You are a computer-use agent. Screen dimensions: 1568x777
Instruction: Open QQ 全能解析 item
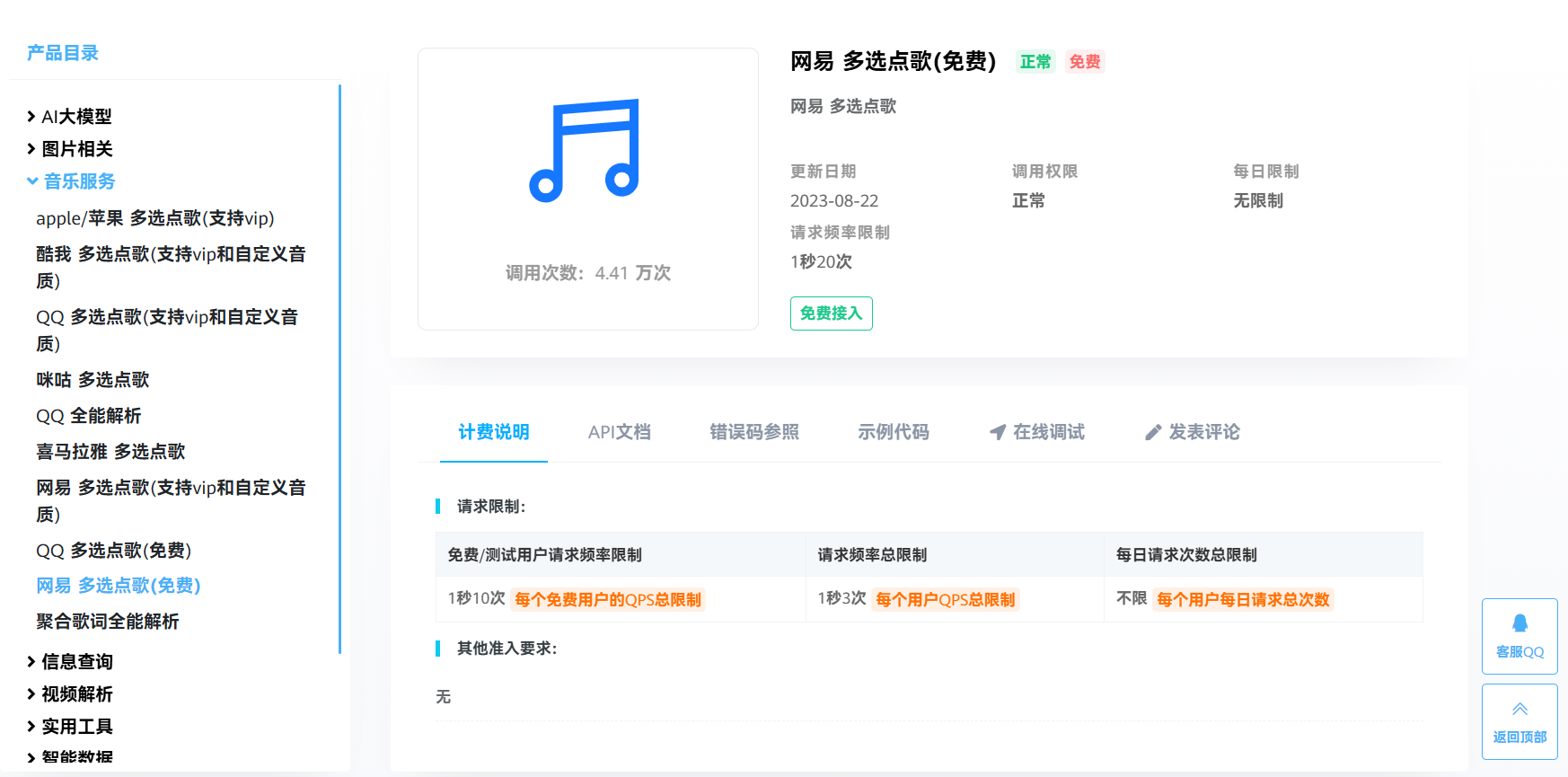click(x=89, y=416)
